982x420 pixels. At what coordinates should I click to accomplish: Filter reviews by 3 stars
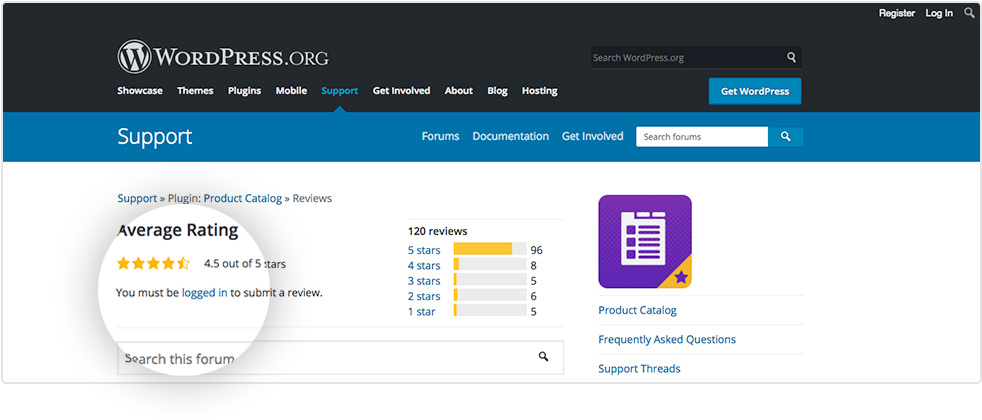424,281
